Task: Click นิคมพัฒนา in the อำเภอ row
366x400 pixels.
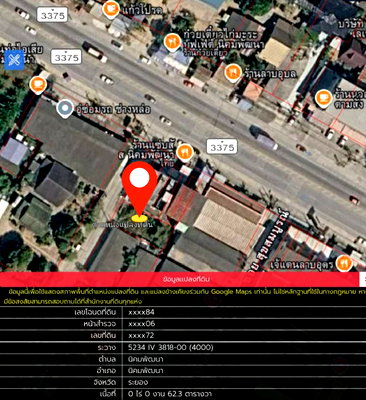Action: click(x=146, y=371)
